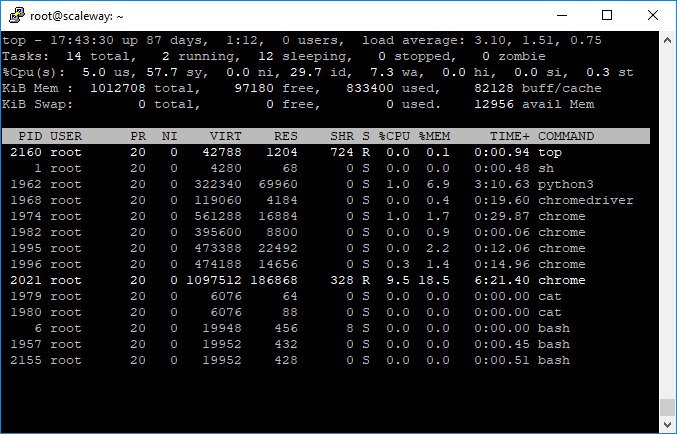Maximize the root@scaleway terminal window
The image size is (677, 434).
[x=607, y=16]
